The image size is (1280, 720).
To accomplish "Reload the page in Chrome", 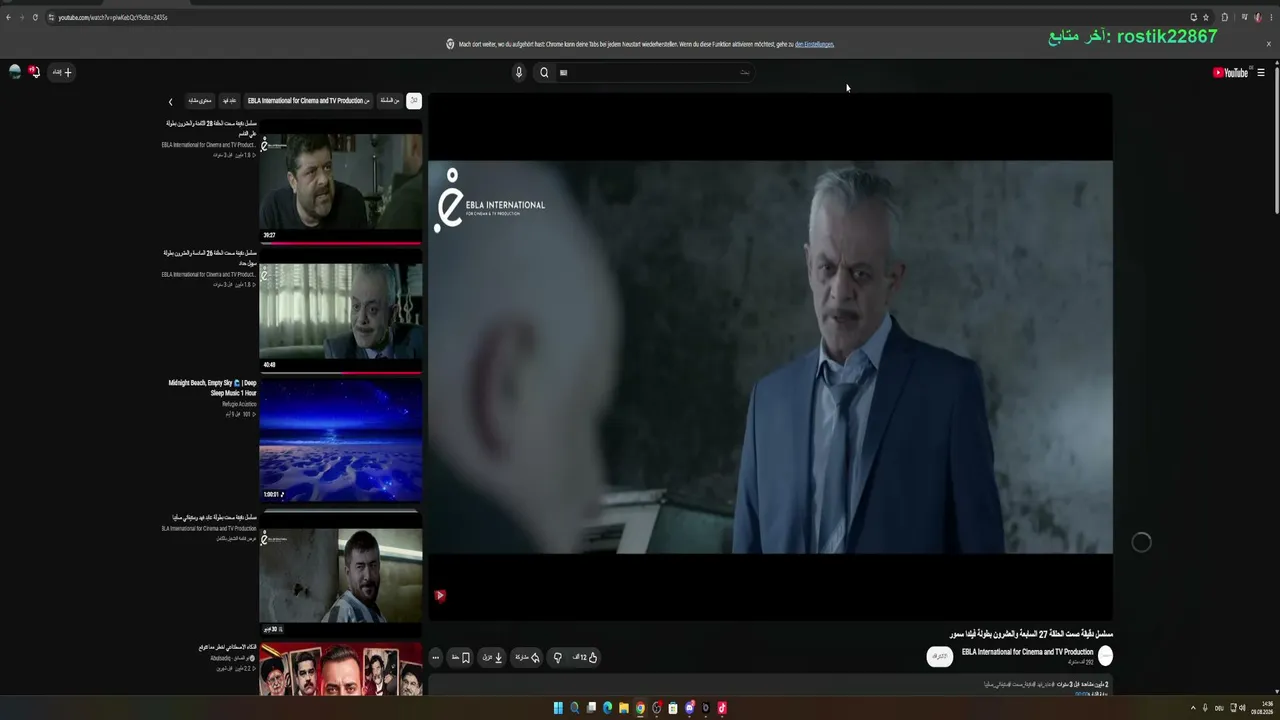I will (x=36, y=17).
